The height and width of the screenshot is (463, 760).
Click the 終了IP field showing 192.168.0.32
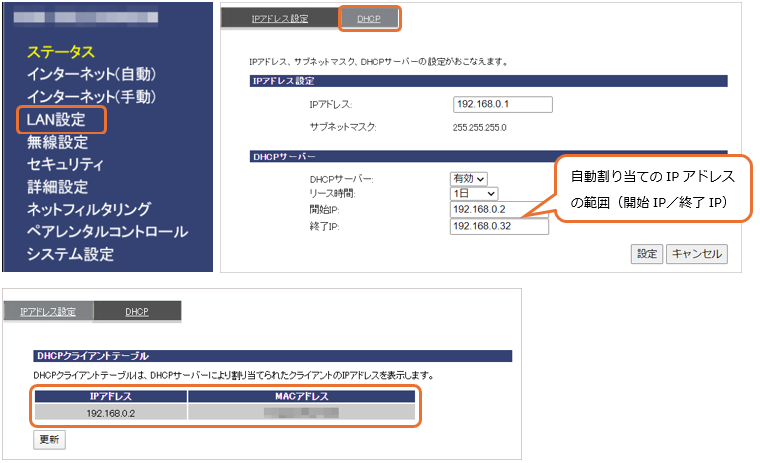(x=499, y=227)
